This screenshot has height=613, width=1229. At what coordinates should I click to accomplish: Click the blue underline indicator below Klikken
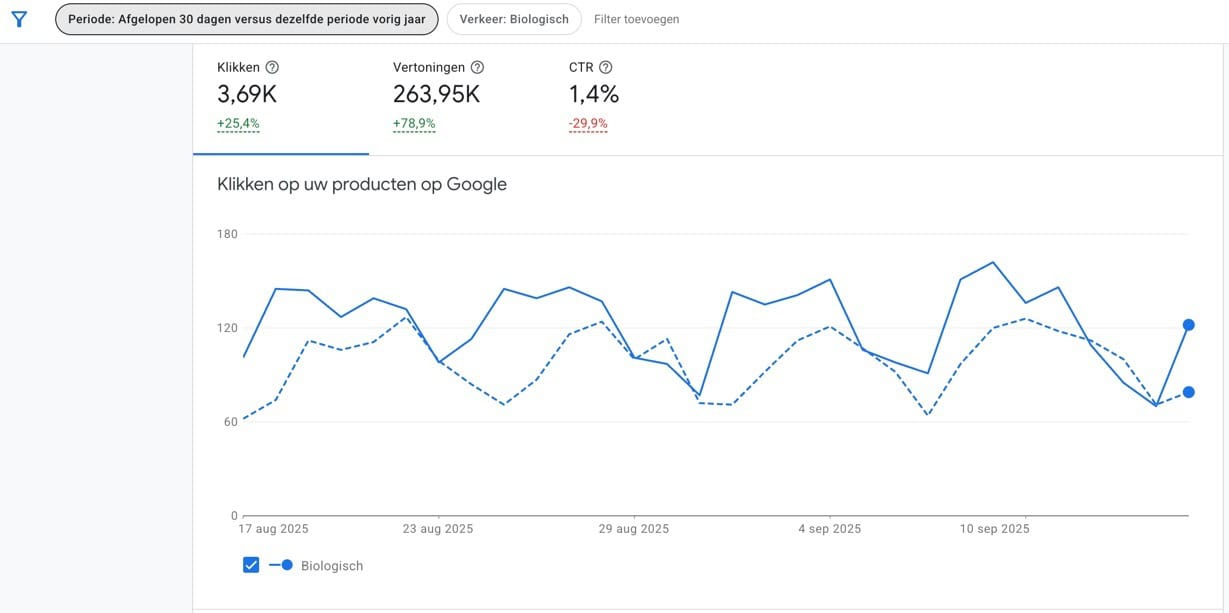pos(281,154)
